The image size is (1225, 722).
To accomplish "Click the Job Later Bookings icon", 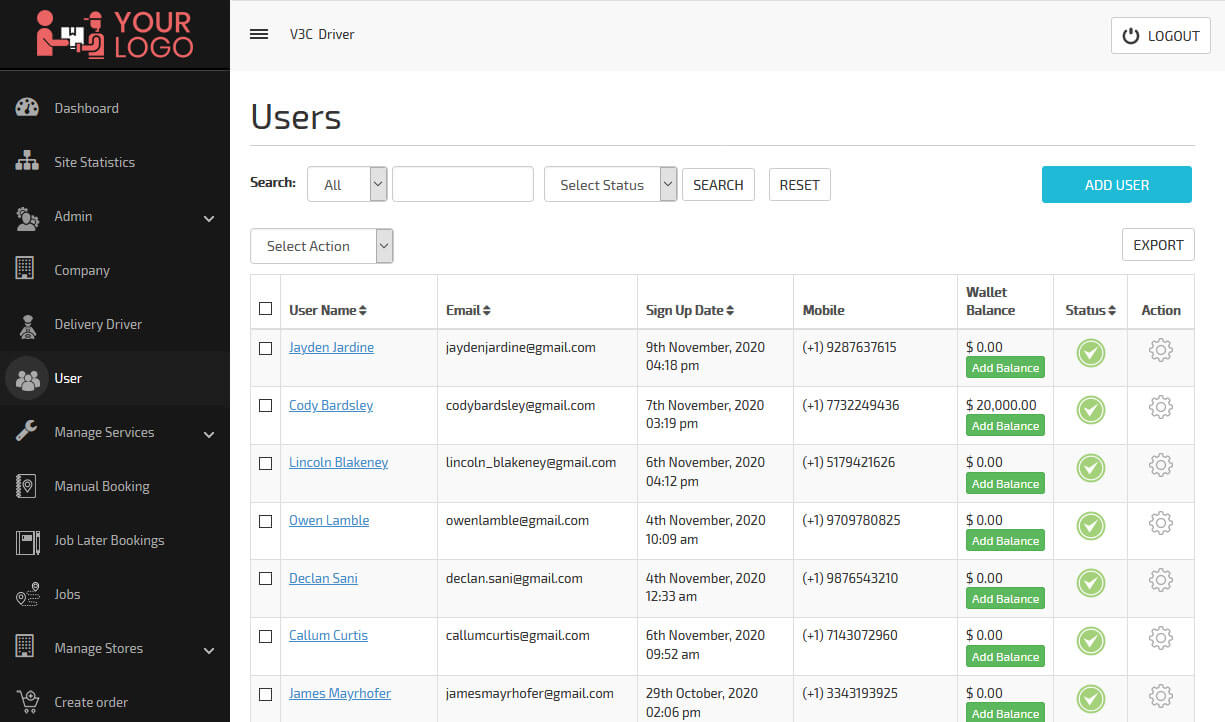I will [x=27, y=541].
